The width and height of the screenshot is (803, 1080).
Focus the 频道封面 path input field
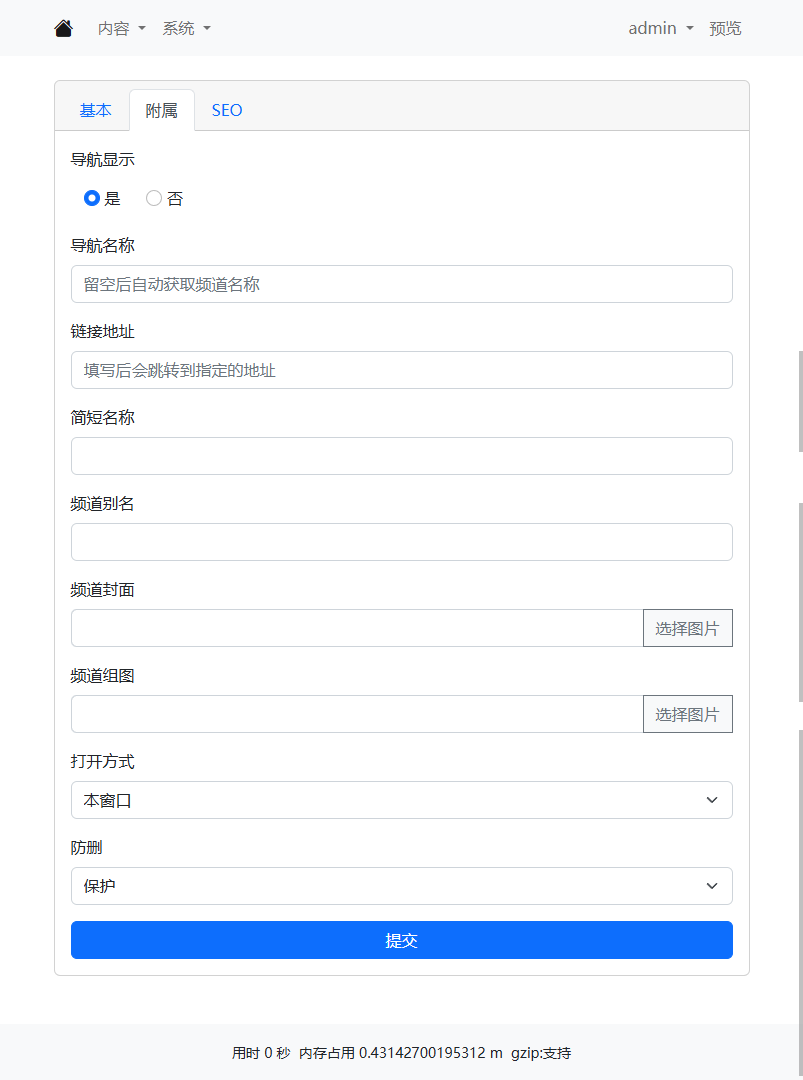tap(357, 628)
